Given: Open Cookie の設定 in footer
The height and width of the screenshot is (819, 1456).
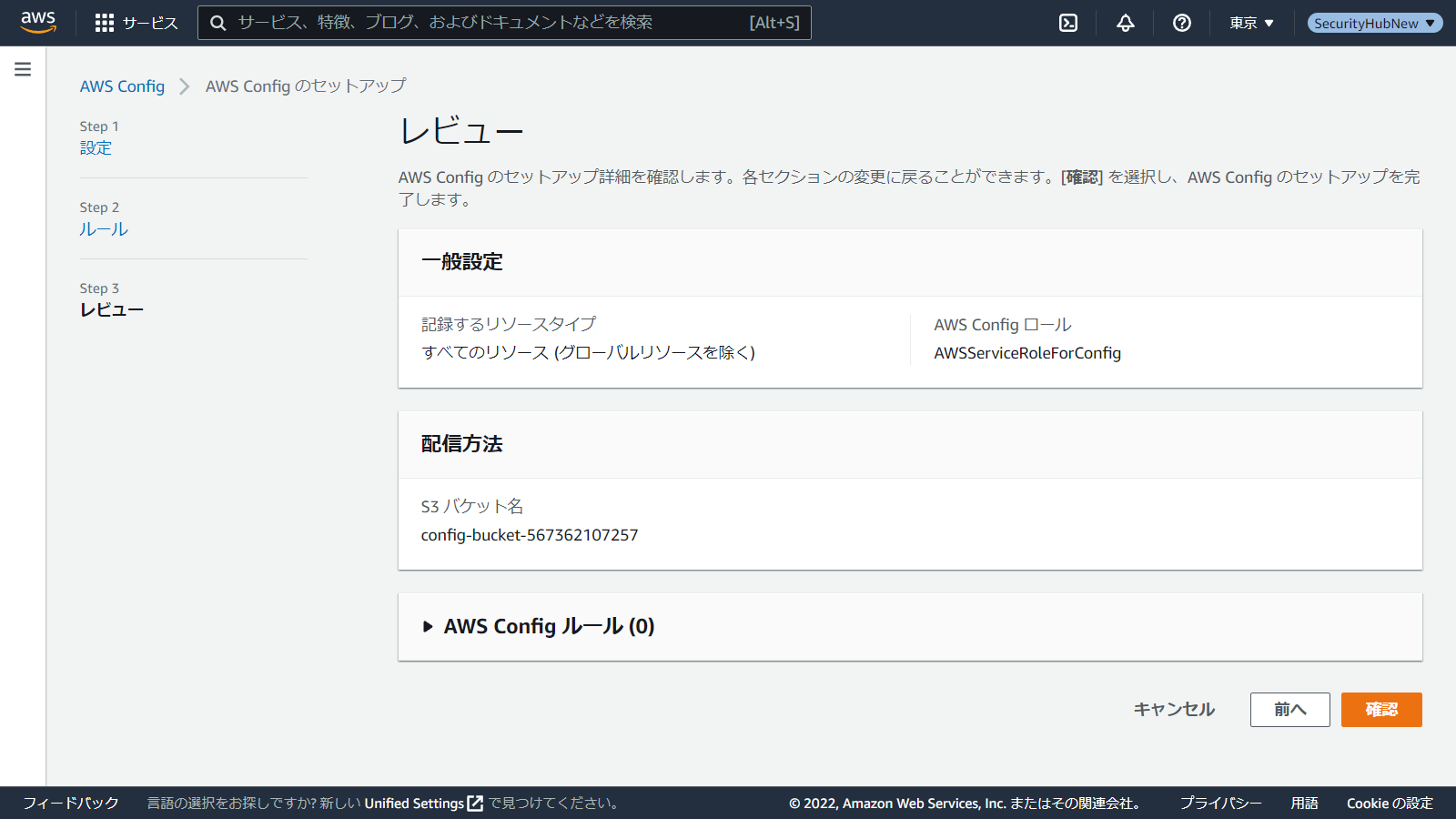Looking at the screenshot, I should click(1390, 804).
